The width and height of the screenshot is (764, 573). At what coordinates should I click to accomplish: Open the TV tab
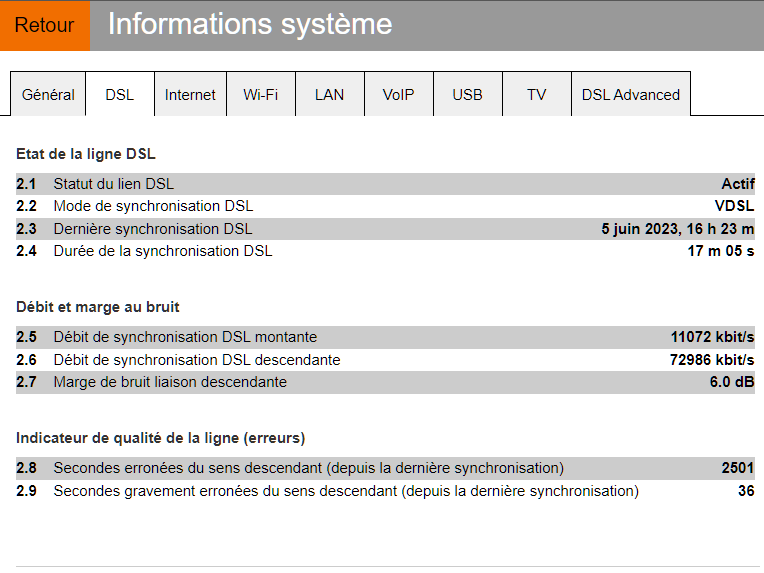[537, 95]
